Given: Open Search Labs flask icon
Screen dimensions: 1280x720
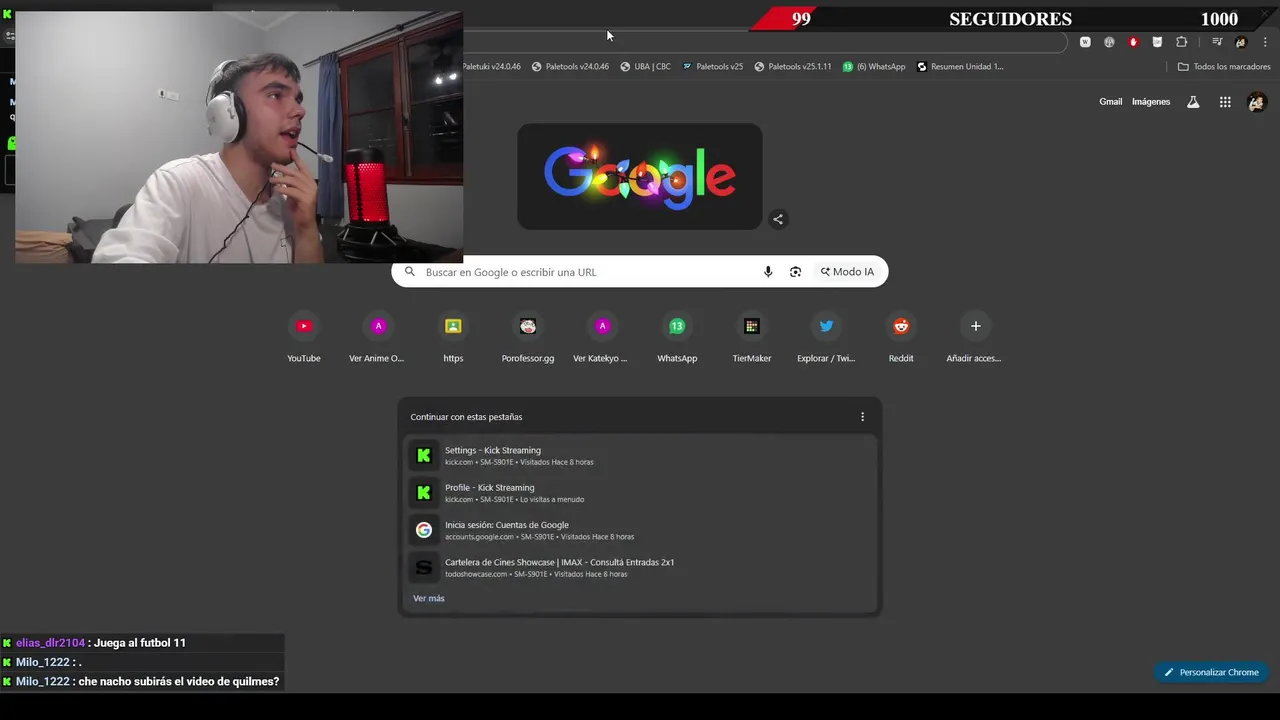Looking at the screenshot, I should pos(1193,102).
